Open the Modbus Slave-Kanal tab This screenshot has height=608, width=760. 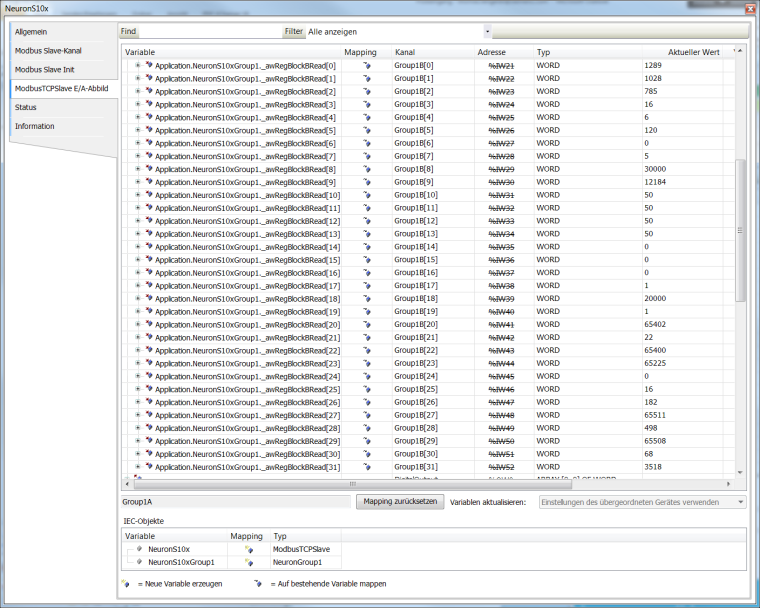coord(48,51)
